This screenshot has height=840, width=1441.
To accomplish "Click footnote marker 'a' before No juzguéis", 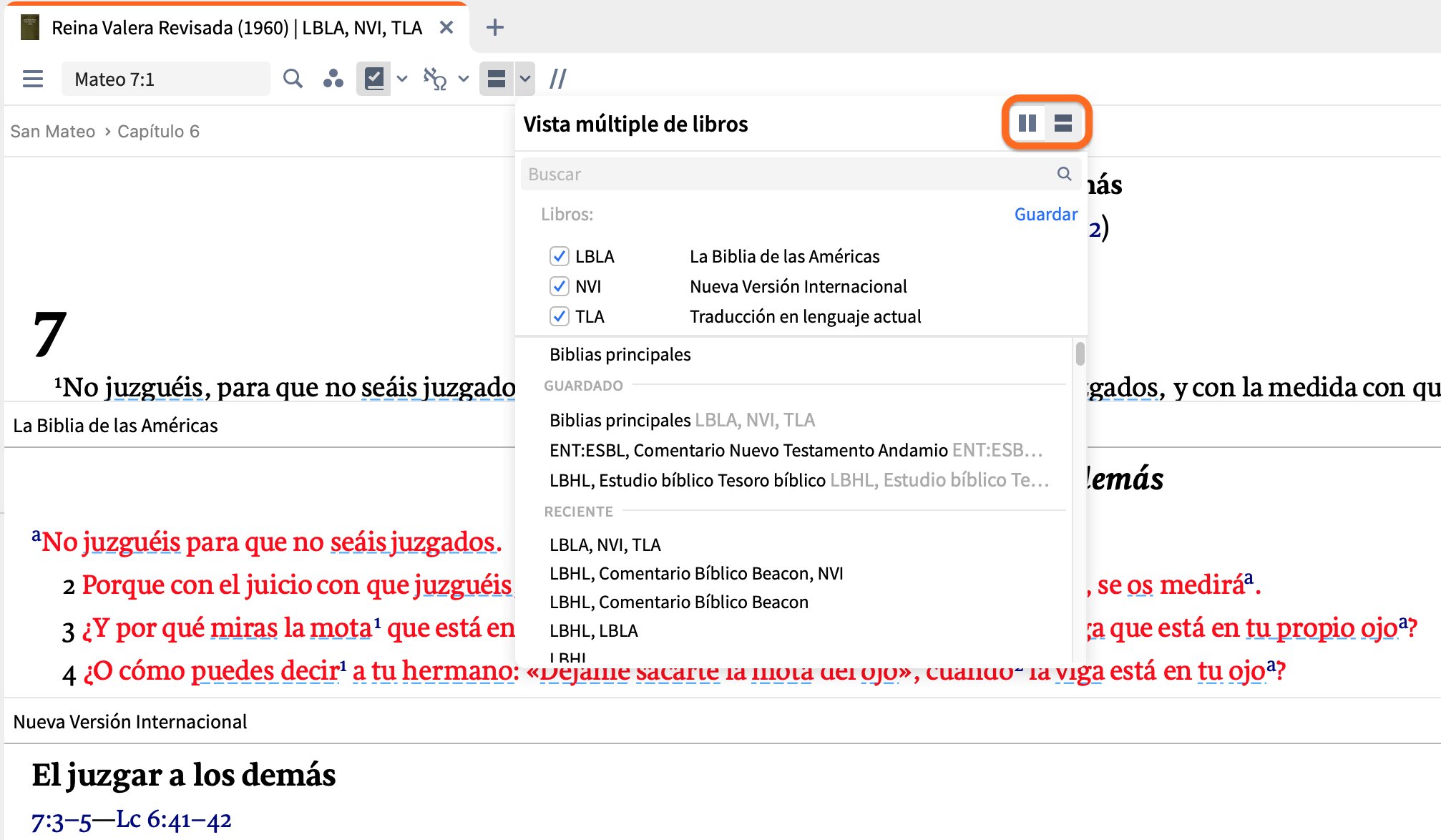I will (36, 535).
